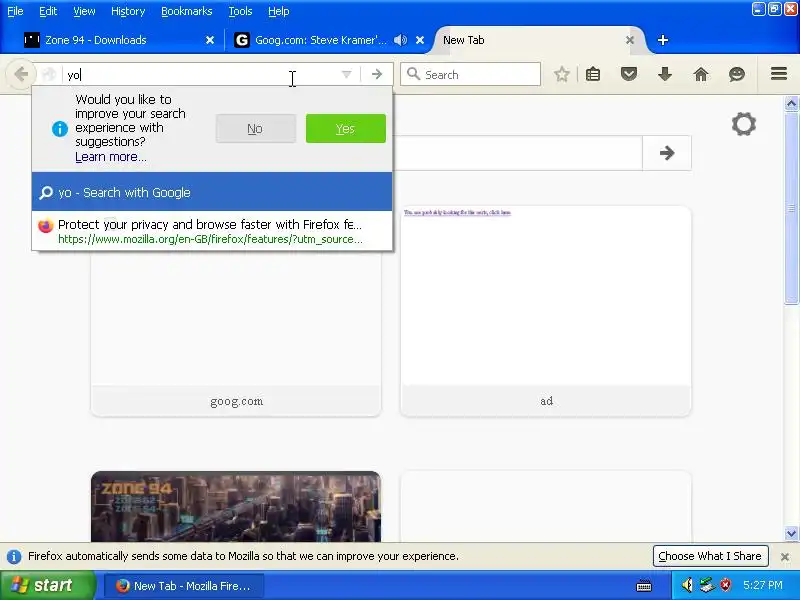Viewport: 800px width, 600px height.
Task: Click scrollbar up arrow
Action: (791, 104)
